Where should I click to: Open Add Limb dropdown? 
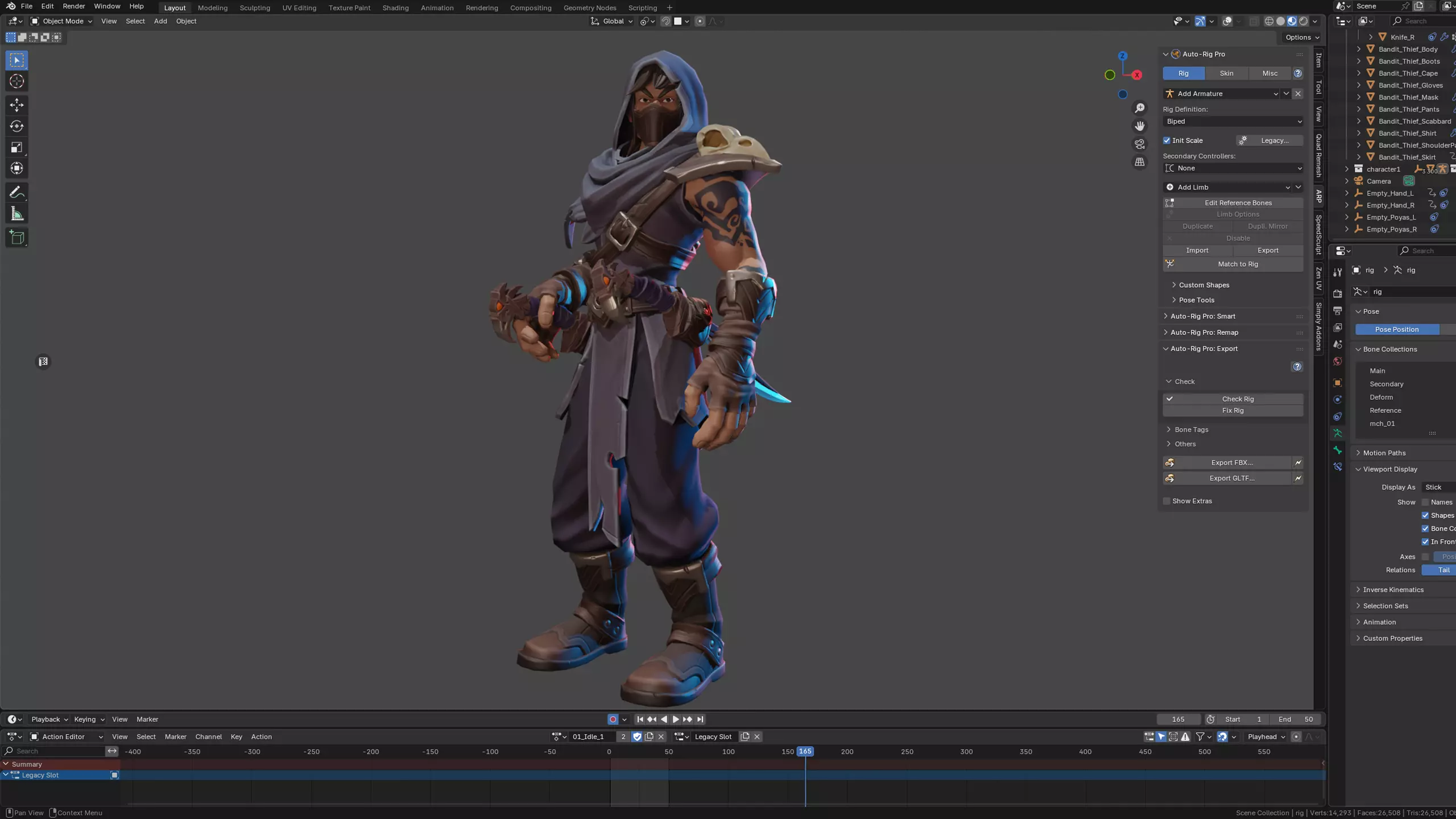(x=1228, y=187)
